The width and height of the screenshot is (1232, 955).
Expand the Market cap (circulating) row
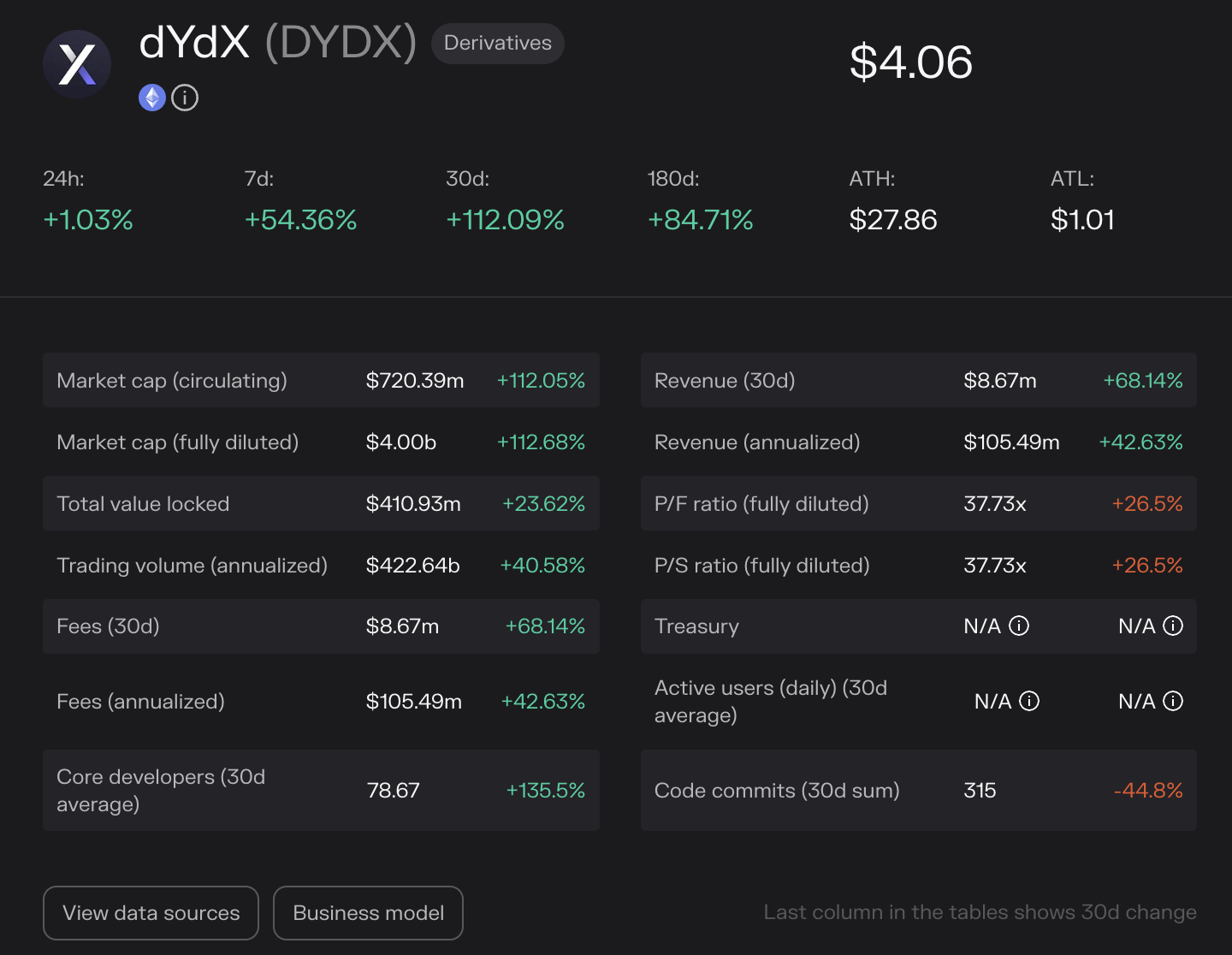[x=321, y=380]
